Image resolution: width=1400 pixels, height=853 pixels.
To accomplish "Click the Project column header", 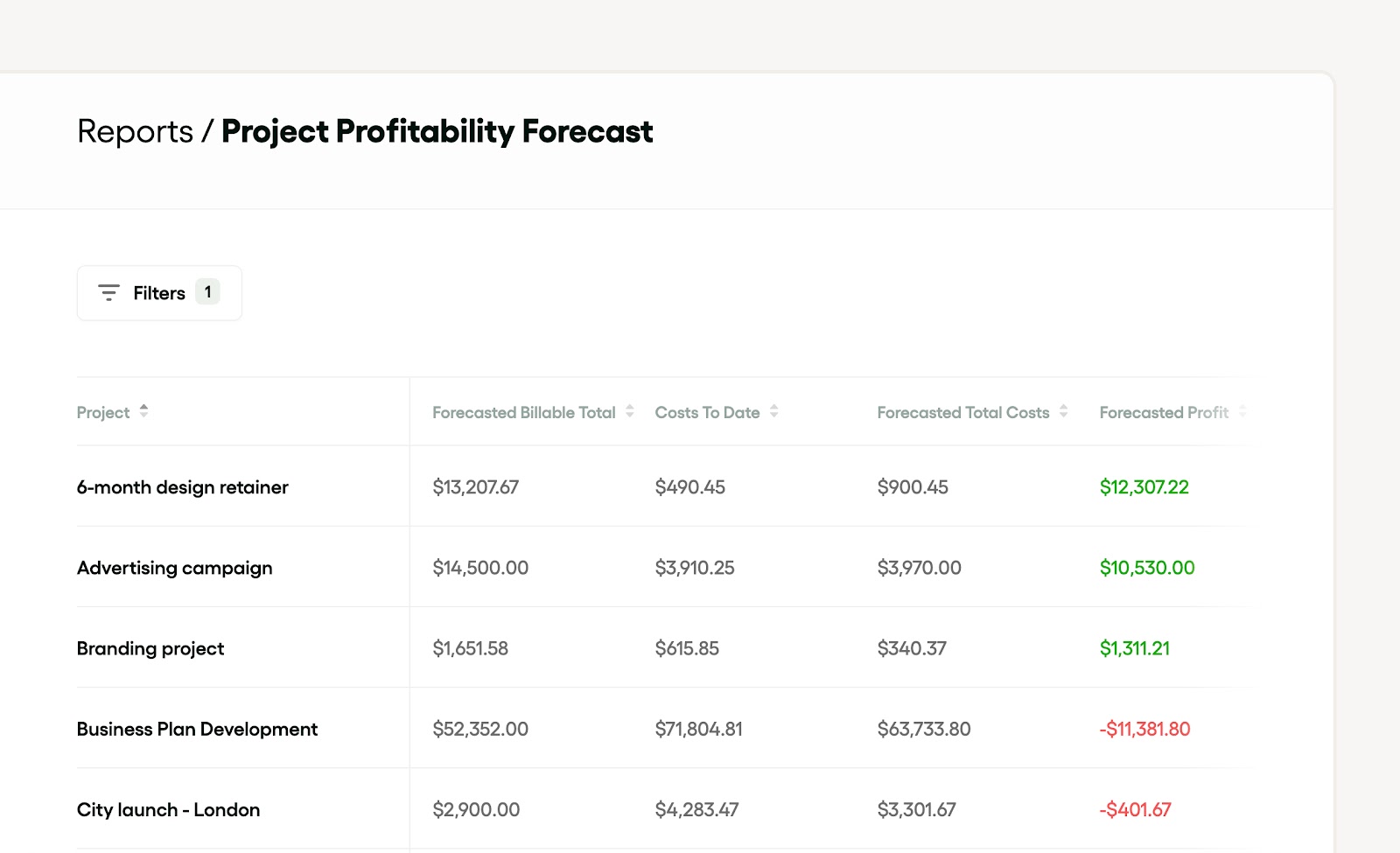I will [103, 412].
